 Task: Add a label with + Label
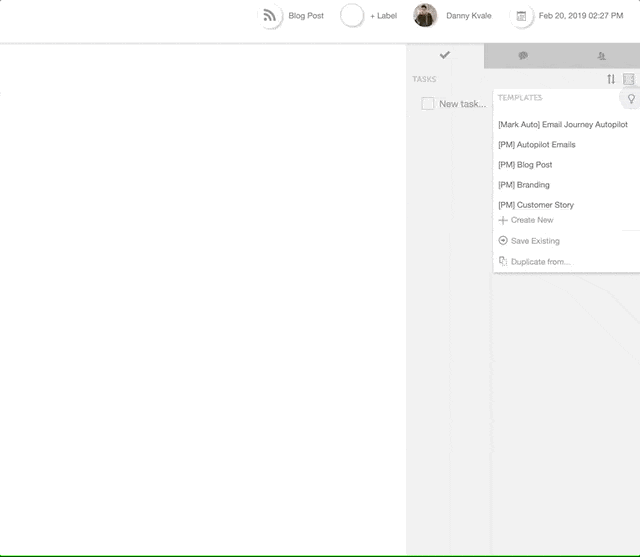click(383, 16)
